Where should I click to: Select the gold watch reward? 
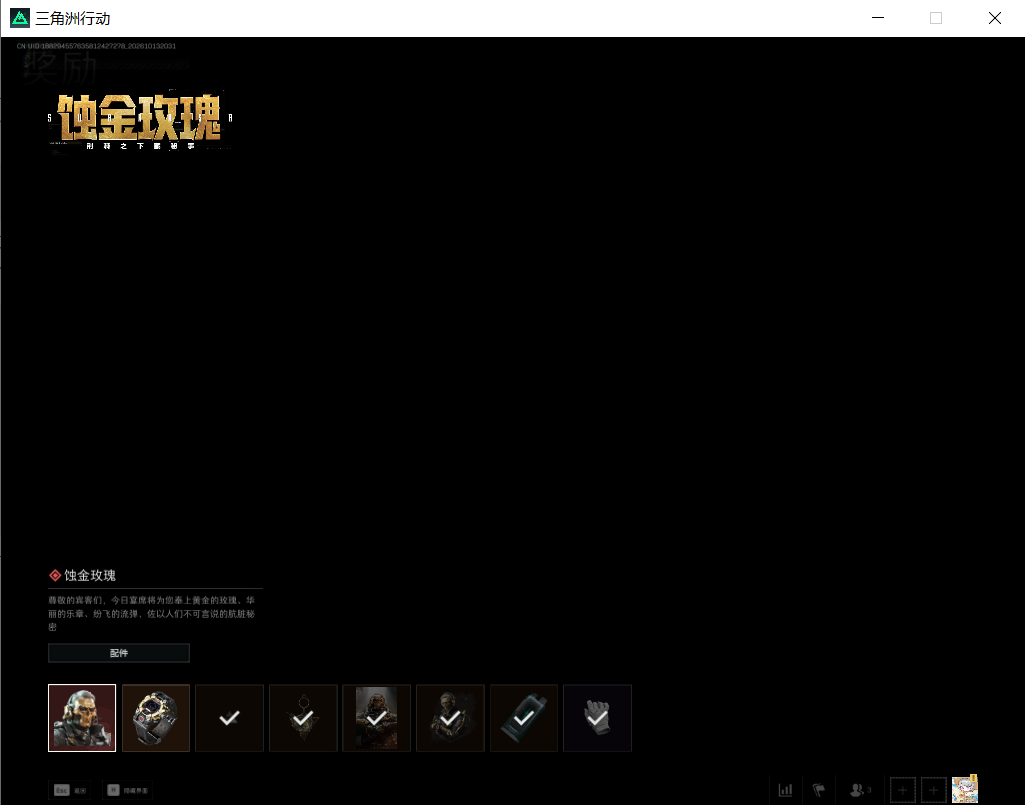coord(156,718)
